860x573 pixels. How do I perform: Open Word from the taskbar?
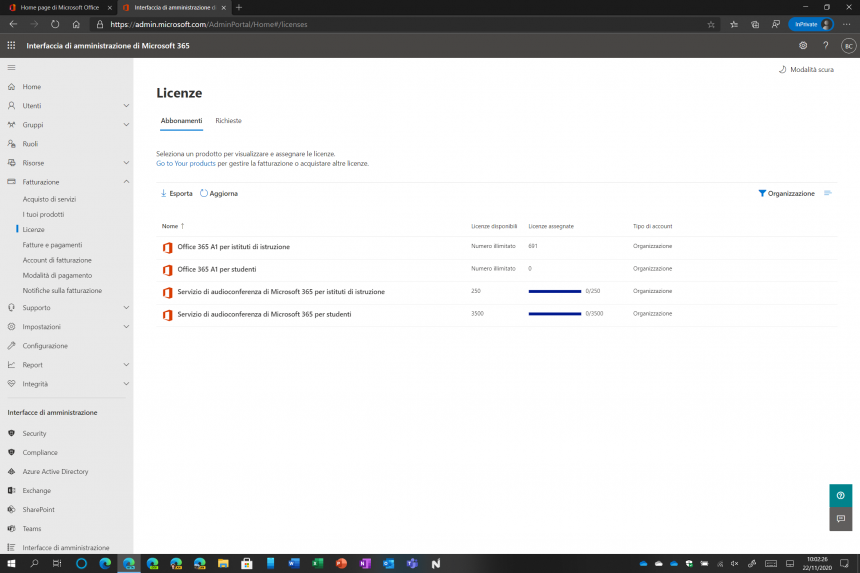pyautogui.click(x=293, y=563)
